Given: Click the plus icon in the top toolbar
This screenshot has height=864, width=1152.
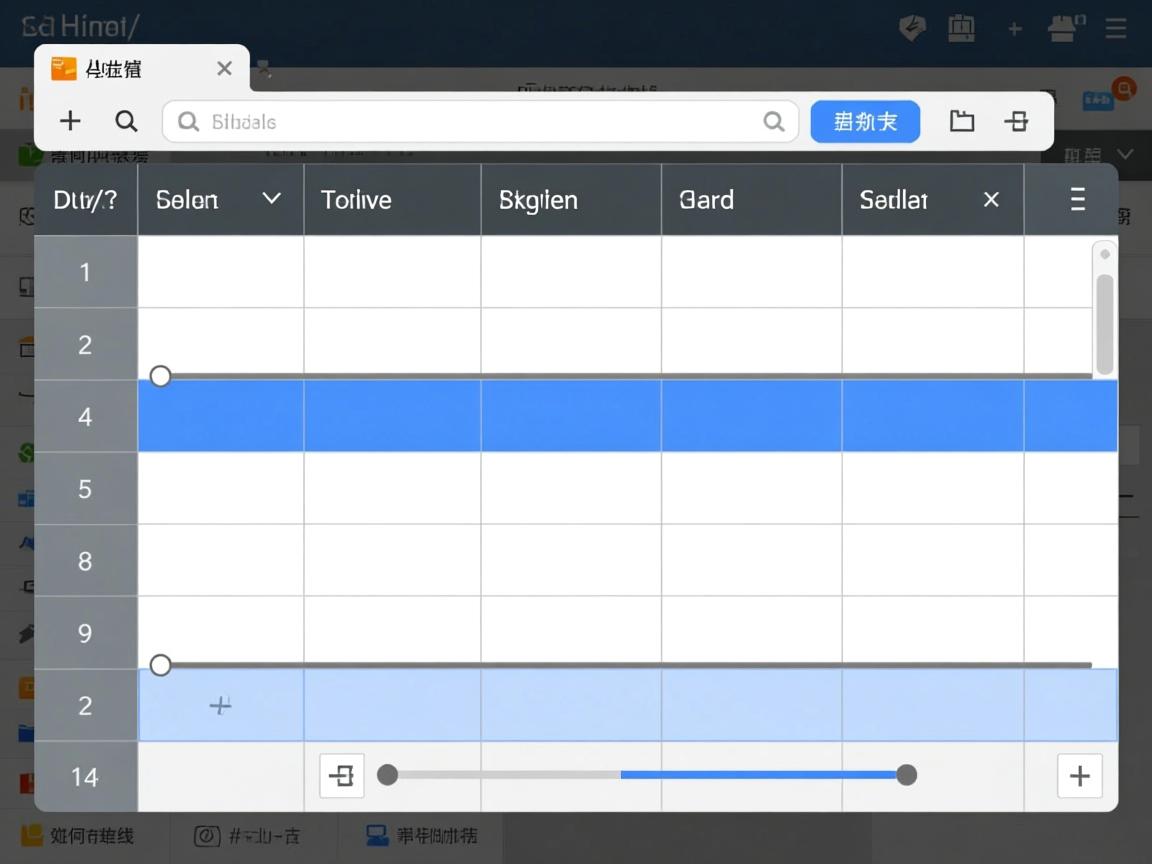Looking at the screenshot, I should point(70,121).
